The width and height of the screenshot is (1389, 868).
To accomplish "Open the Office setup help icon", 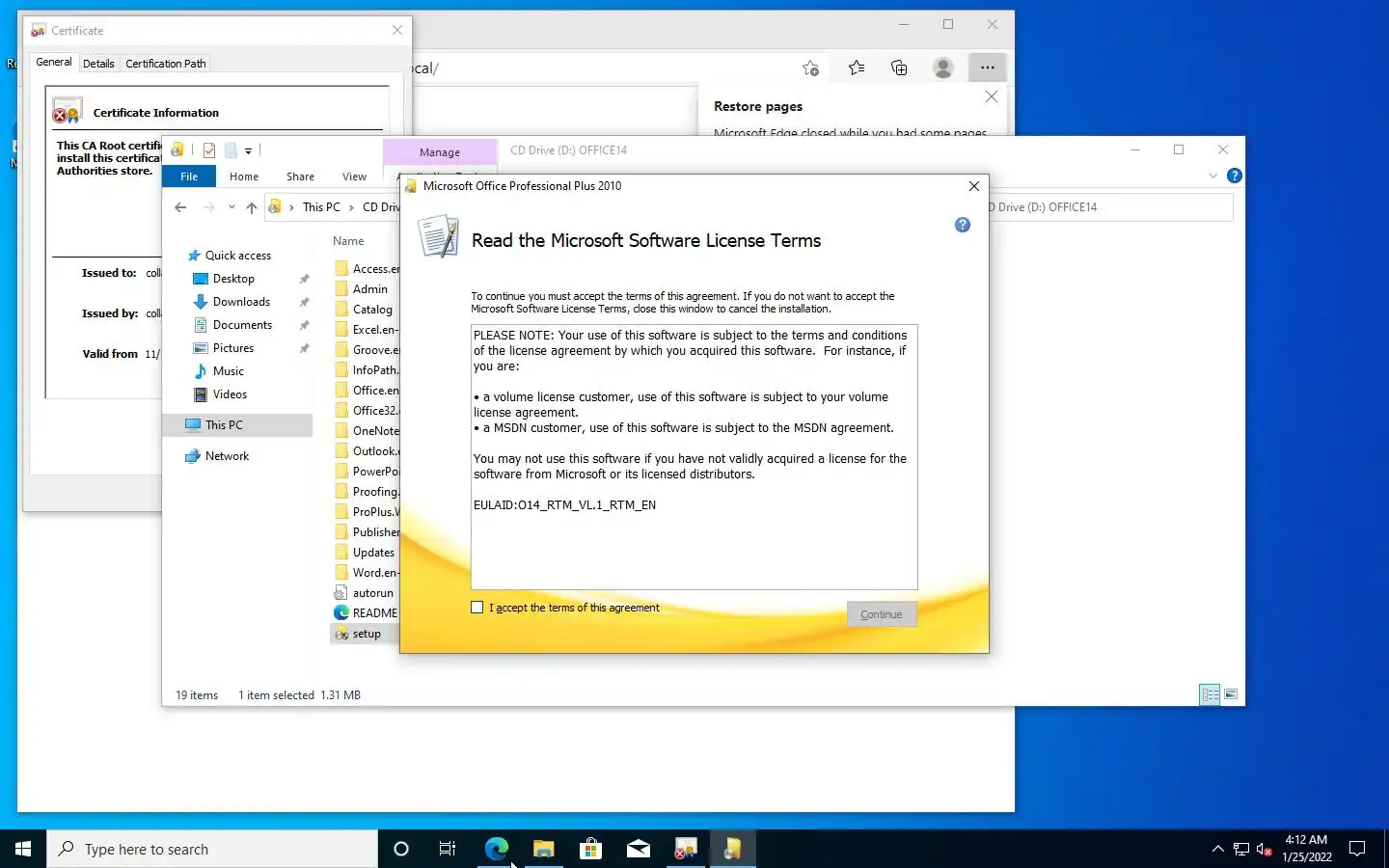I will [963, 225].
